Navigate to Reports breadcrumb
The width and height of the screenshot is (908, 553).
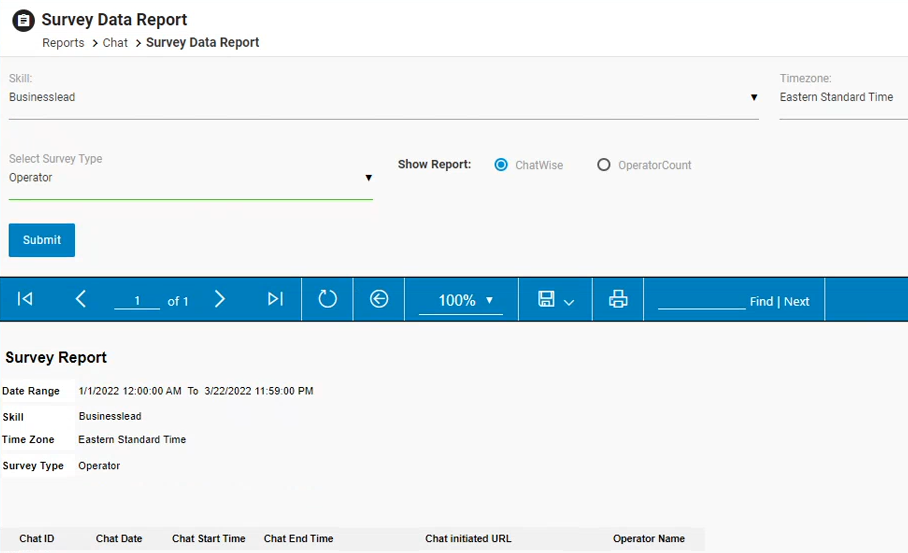click(x=63, y=43)
